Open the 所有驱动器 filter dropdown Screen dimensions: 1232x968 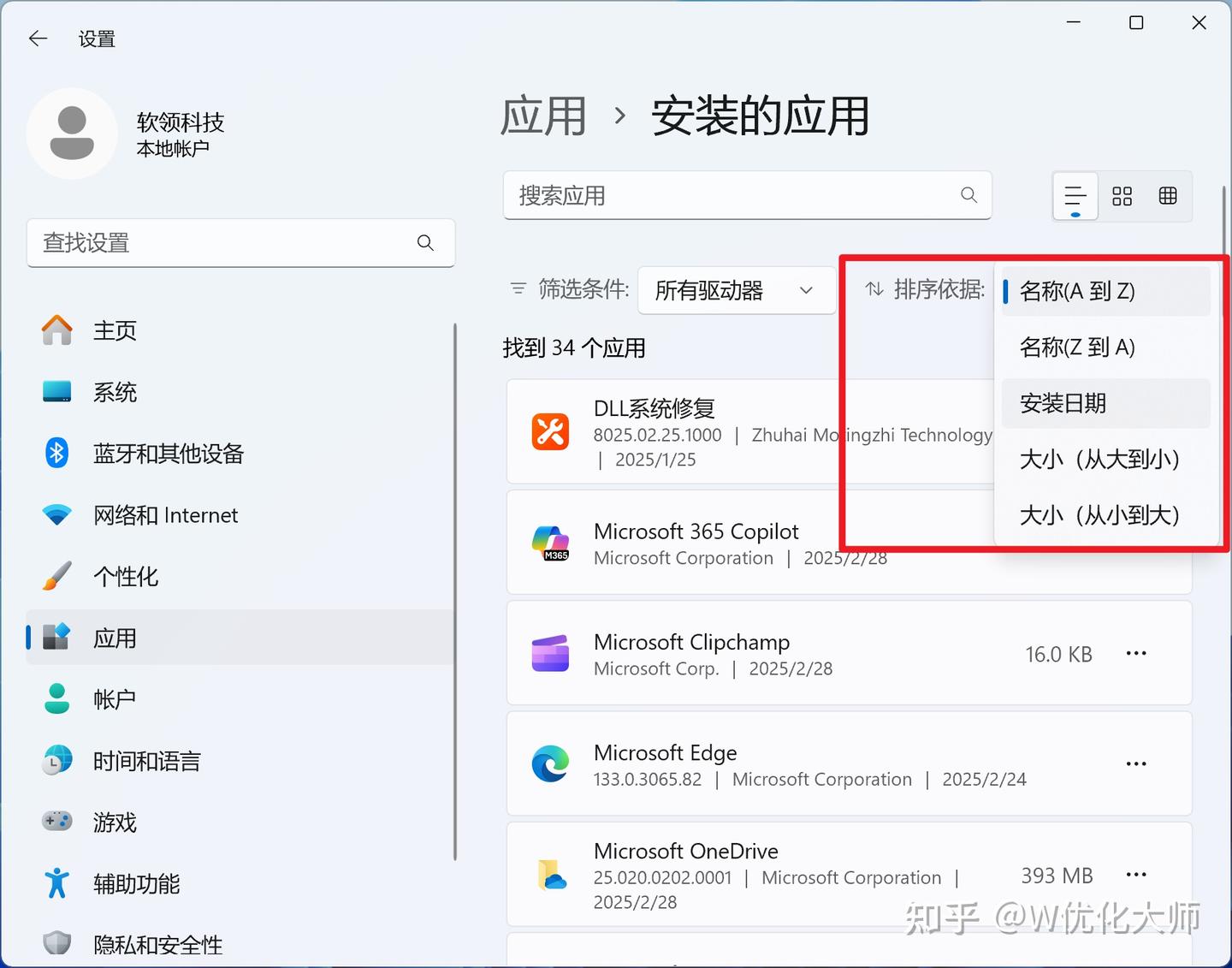[x=737, y=291]
